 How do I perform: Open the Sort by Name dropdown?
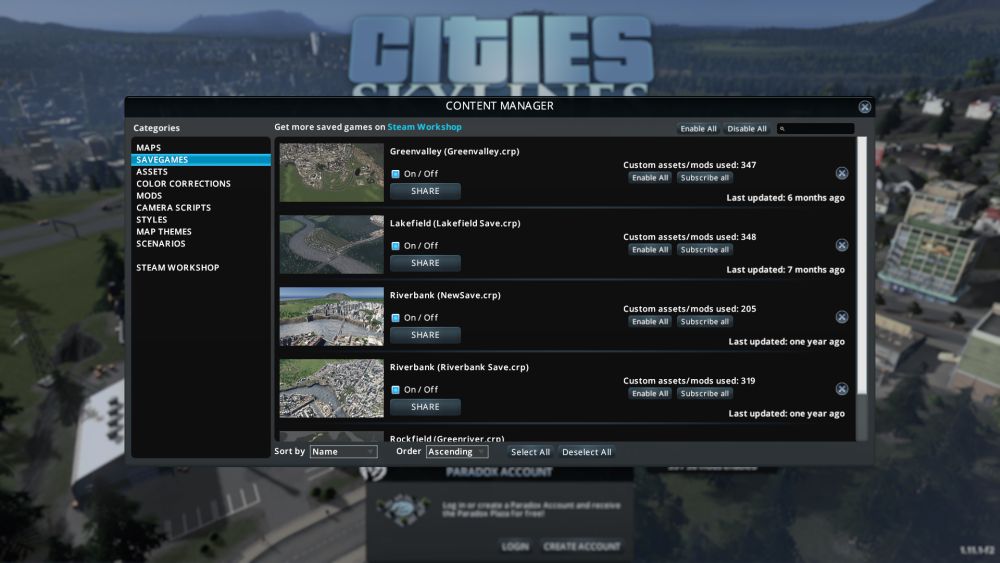click(x=343, y=452)
